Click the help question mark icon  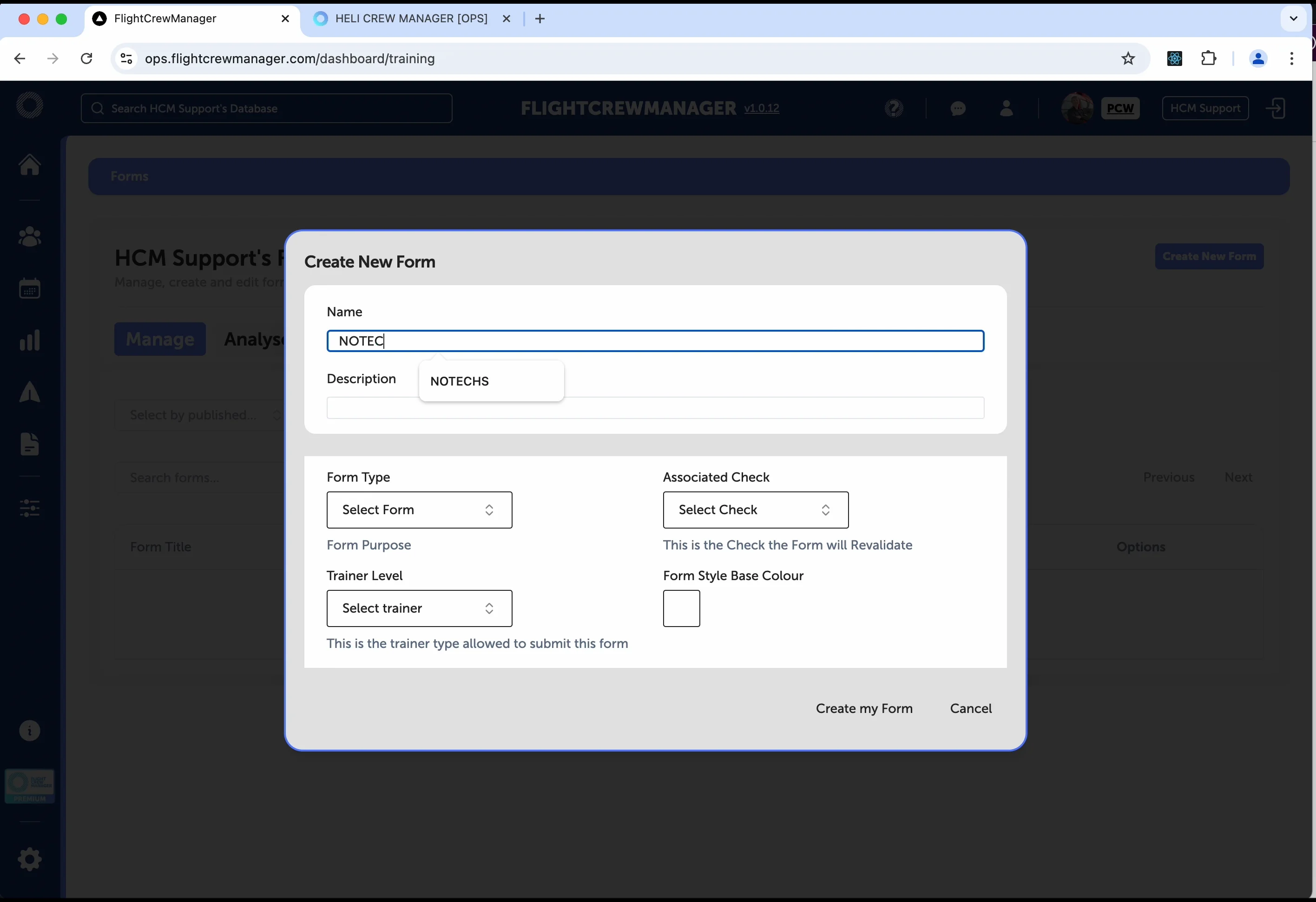[894, 108]
